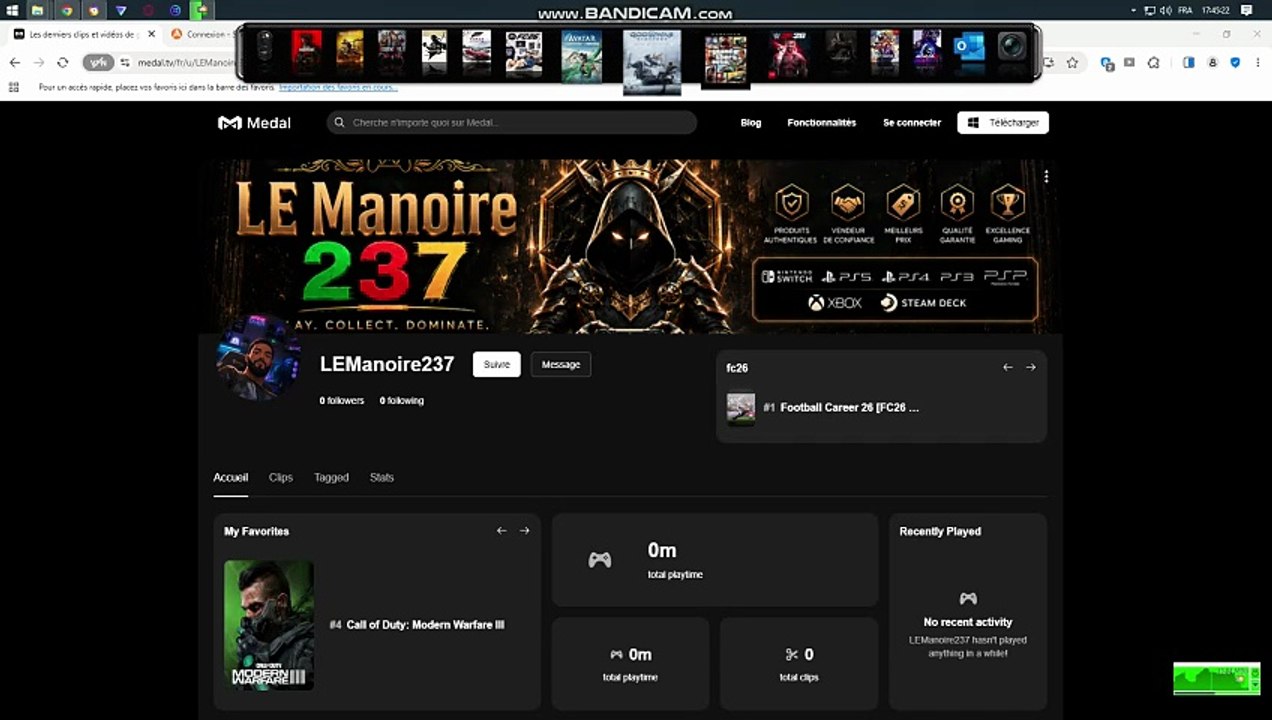Launch God of War from dock

[x=652, y=61]
